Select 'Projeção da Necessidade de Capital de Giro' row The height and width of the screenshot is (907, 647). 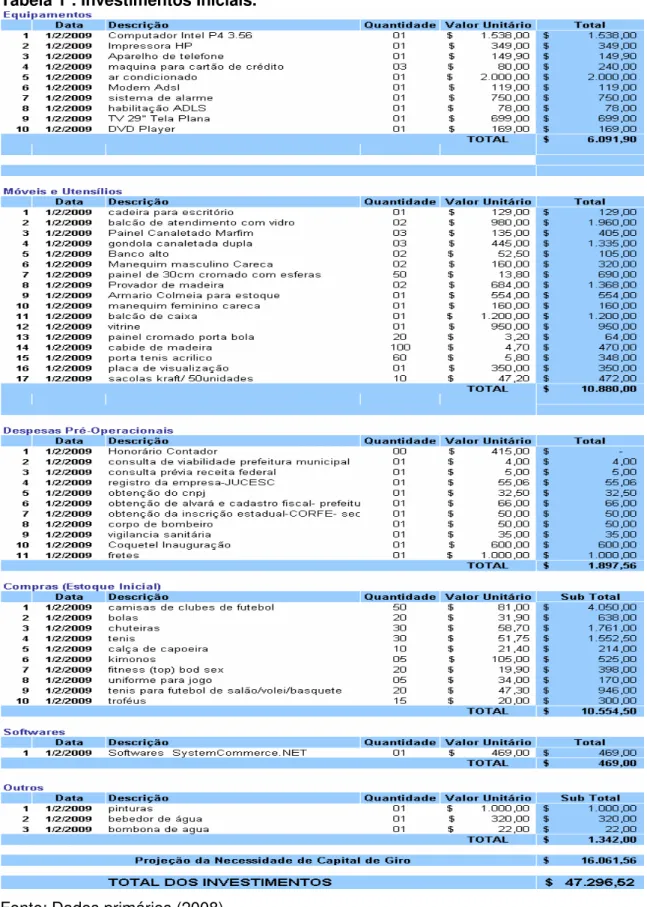323,861
